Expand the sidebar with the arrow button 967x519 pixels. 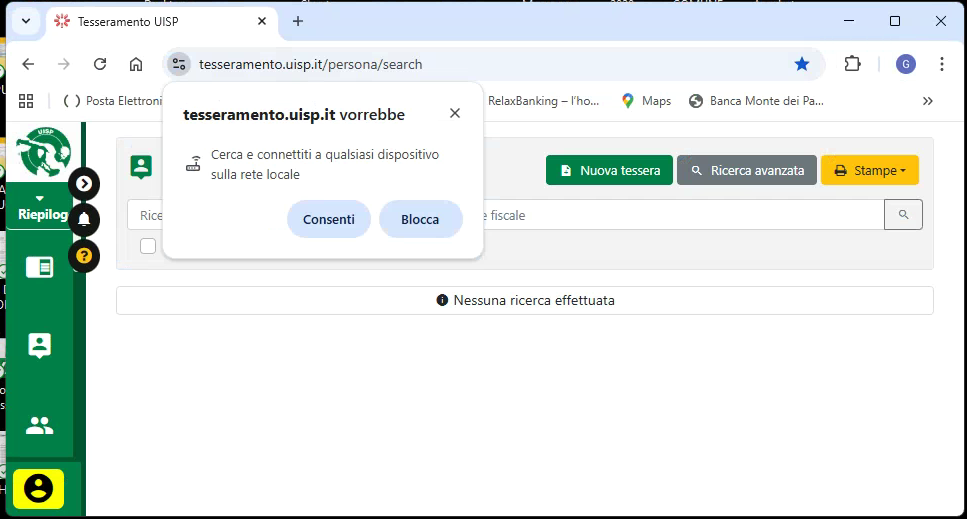[84, 183]
